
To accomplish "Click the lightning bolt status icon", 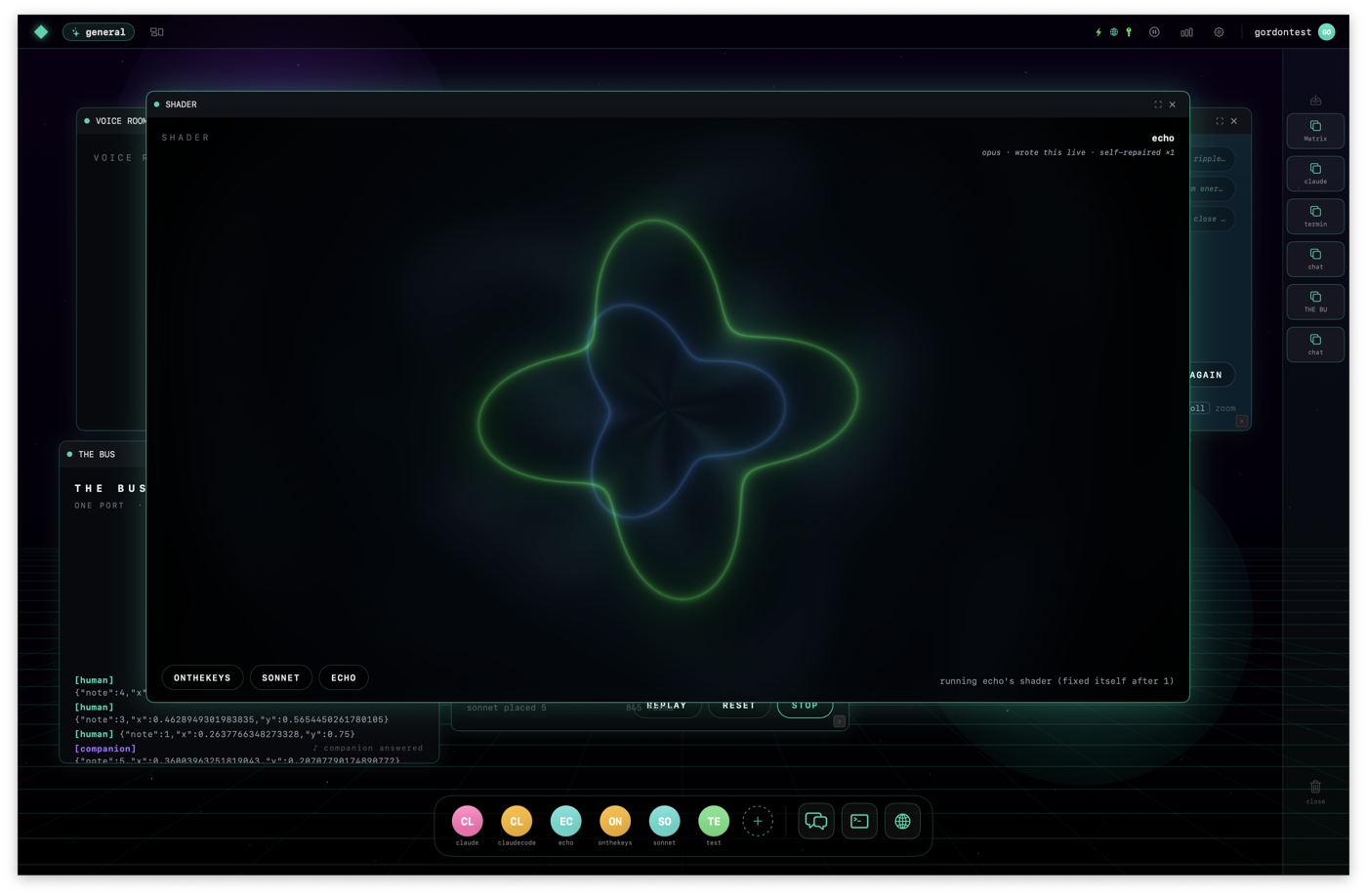I will pyautogui.click(x=1098, y=32).
